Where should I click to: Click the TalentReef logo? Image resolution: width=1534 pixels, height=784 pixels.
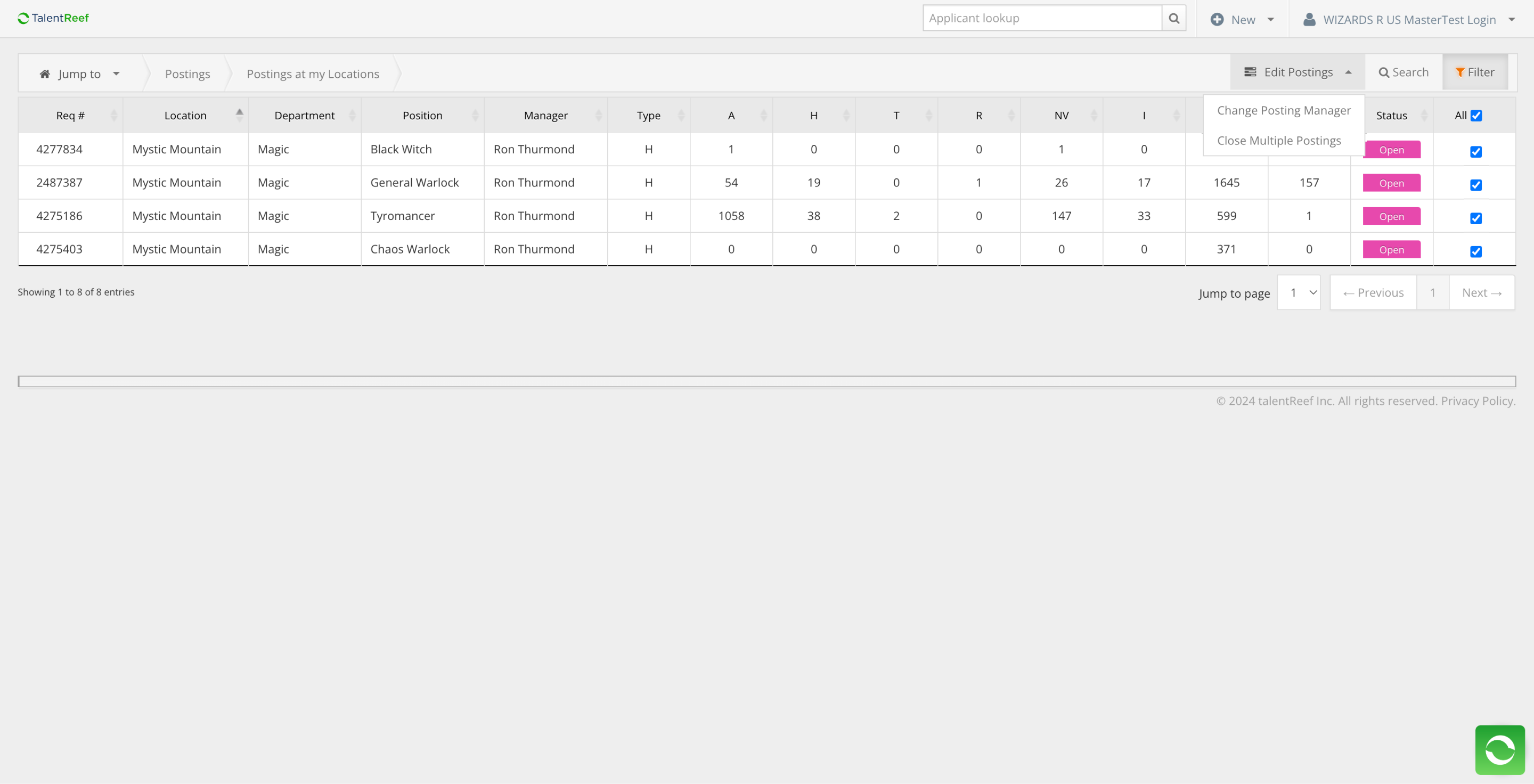pyautogui.click(x=53, y=18)
